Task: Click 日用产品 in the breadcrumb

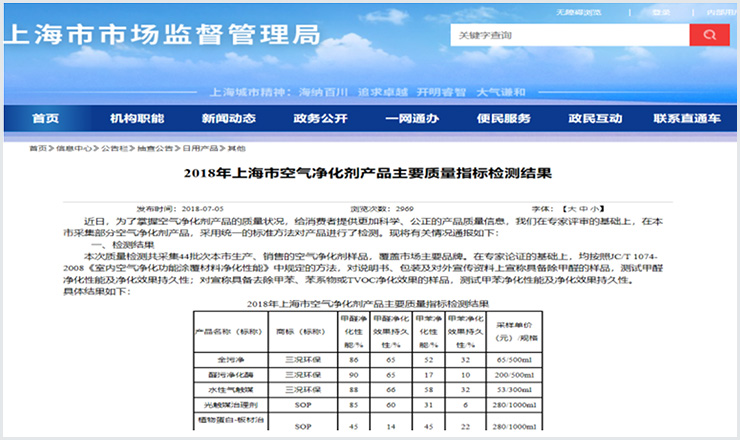Action: [x=200, y=148]
